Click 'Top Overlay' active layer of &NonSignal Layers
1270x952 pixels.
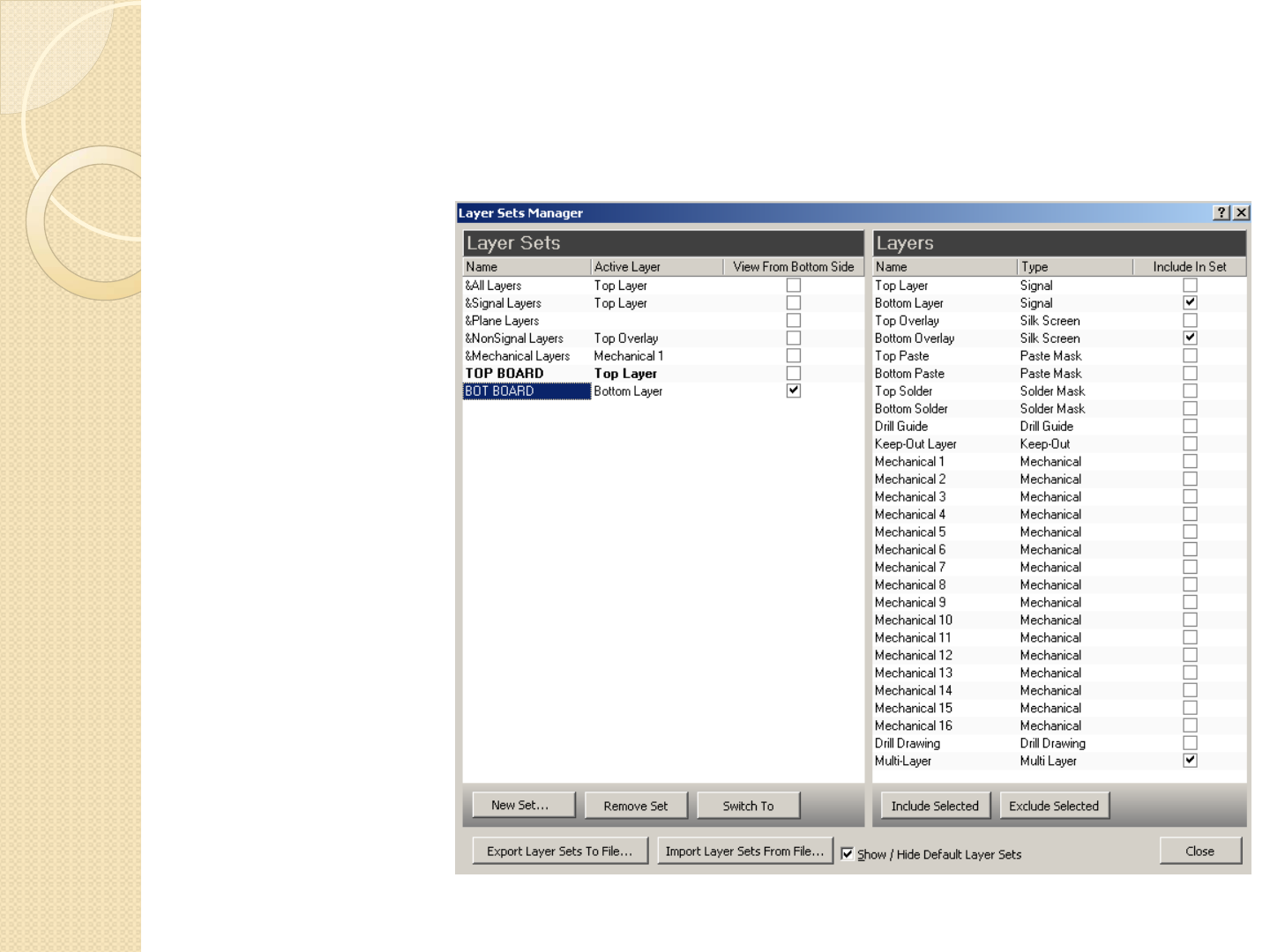click(x=626, y=338)
